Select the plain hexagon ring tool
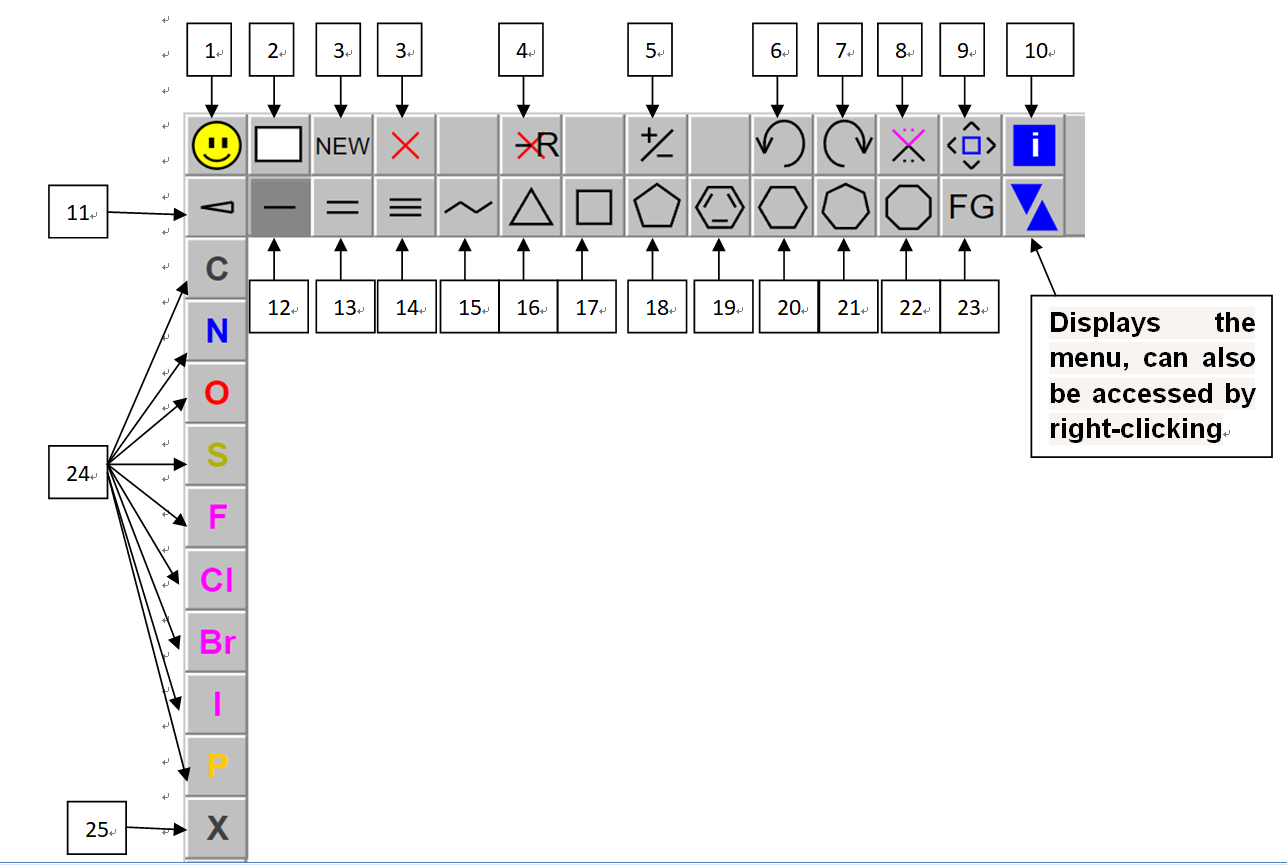Viewport: 1287px width, 865px height. (783, 207)
